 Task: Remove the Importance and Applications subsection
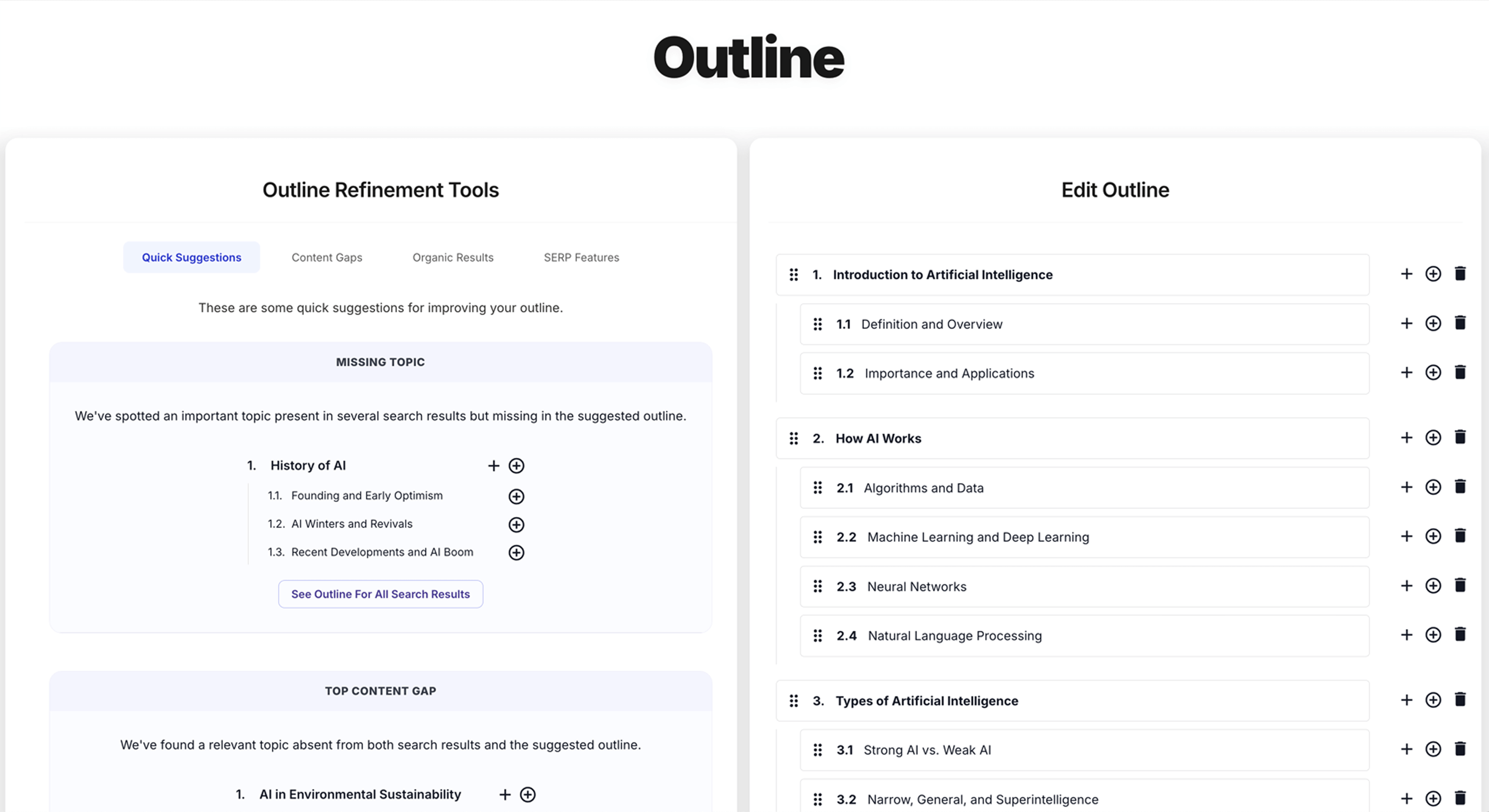[1461, 373]
